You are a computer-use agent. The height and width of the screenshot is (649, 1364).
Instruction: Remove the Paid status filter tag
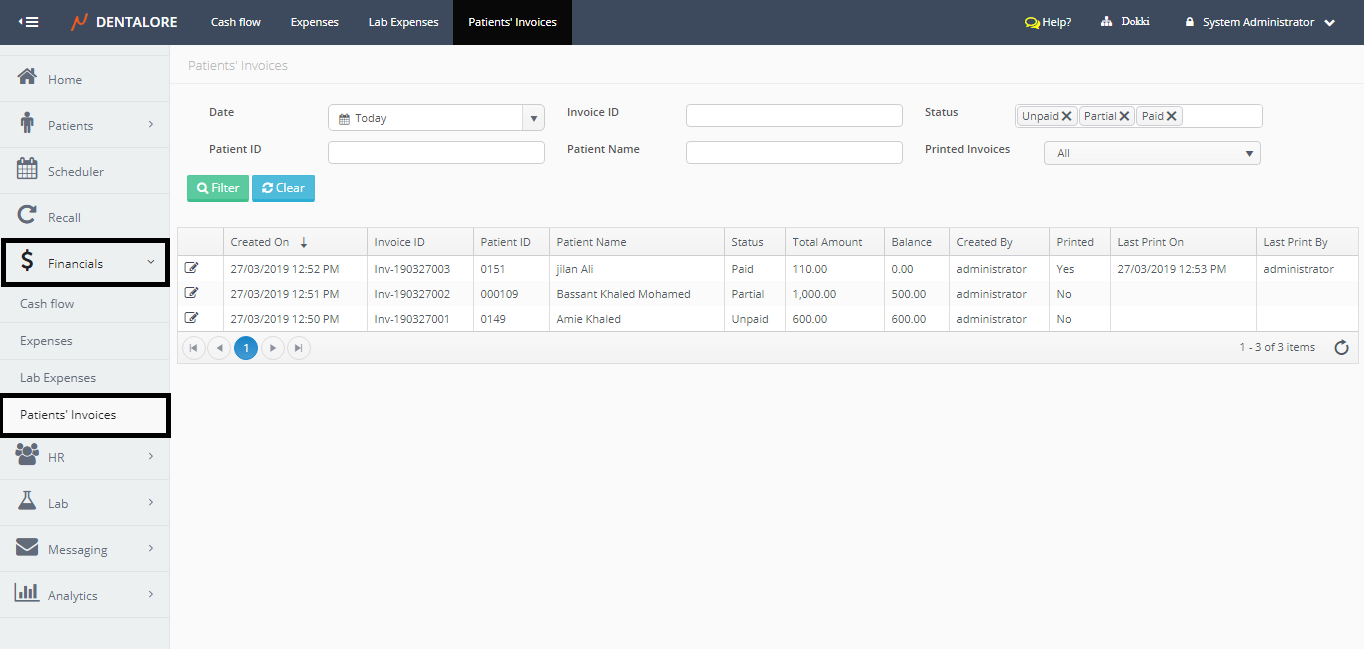(x=1172, y=116)
